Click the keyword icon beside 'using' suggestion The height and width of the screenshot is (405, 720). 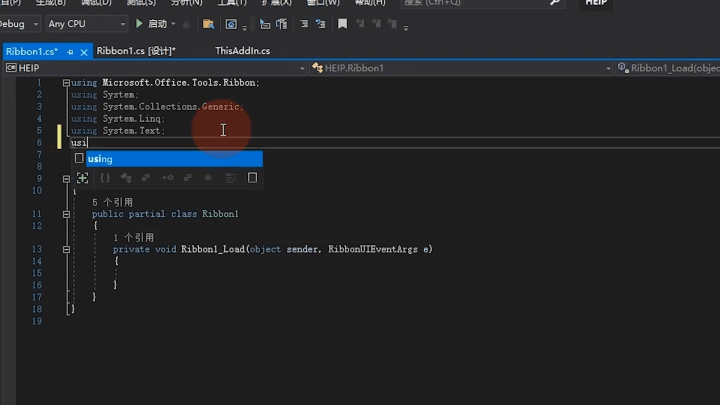pos(79,158)
